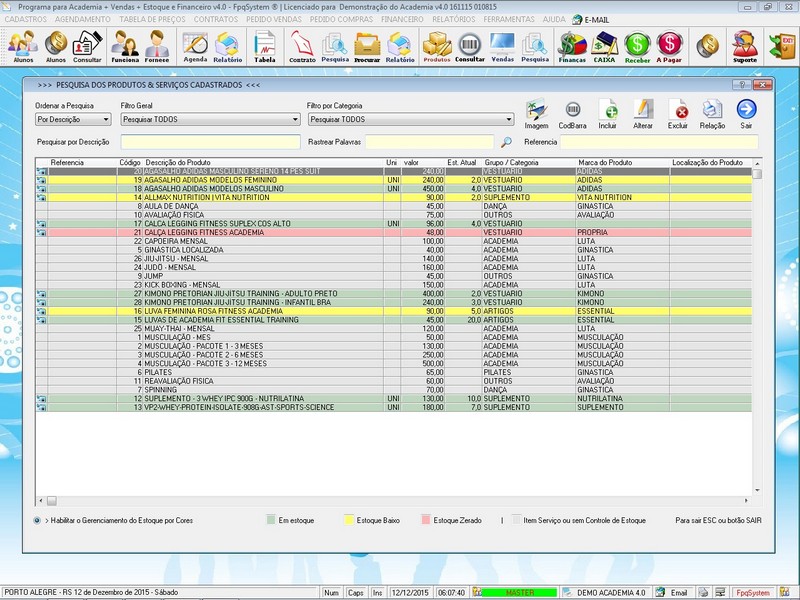Viewport: 800px width, 600px height.
Task: Open the CodBarra barcode tool
Action: pyautogui.click(x=572, y=111)
